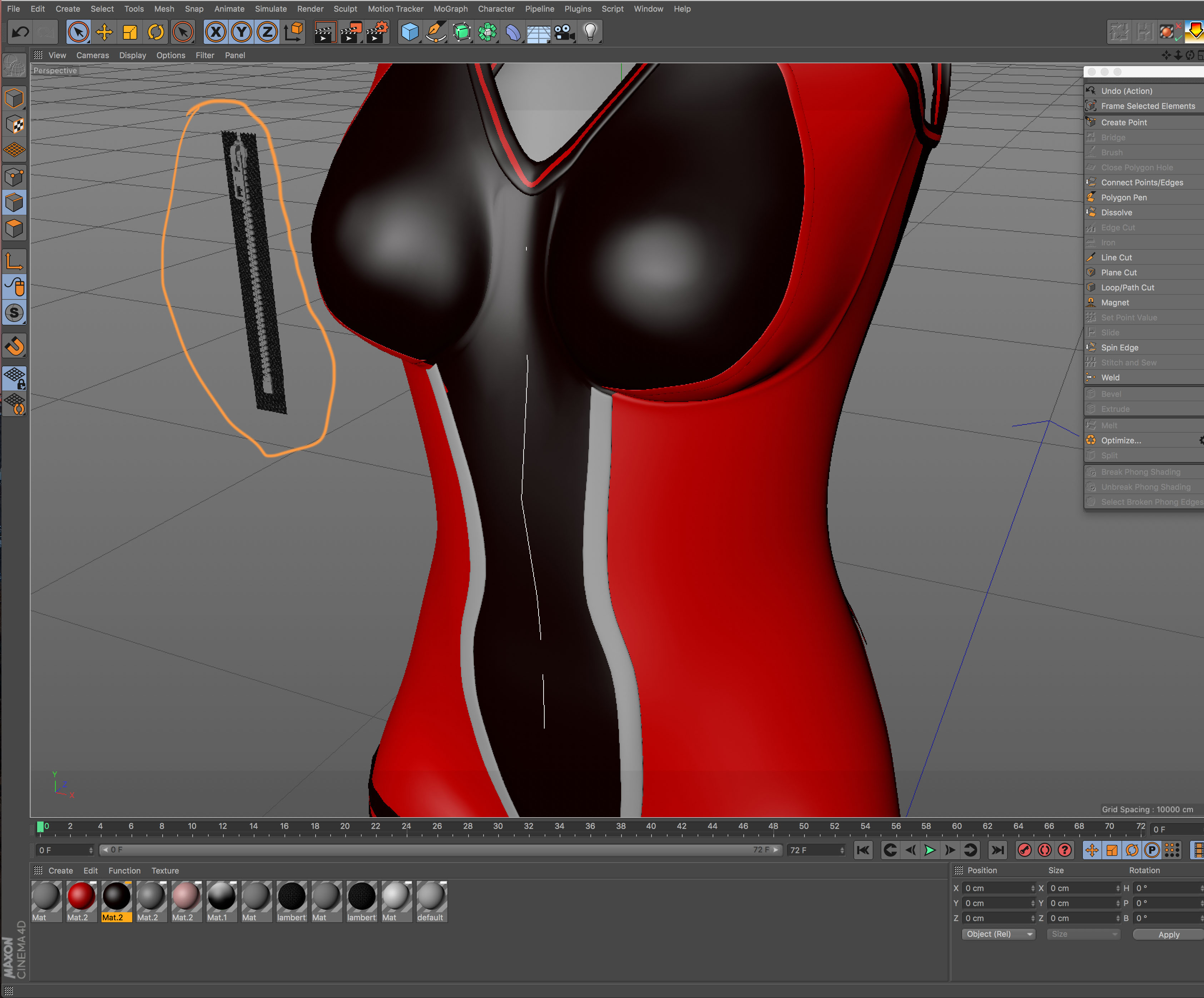Image resolution: width=1204 pixels, height=998 pixels.
Task: Toggle Y axis lock
Action: coord(241,32)
